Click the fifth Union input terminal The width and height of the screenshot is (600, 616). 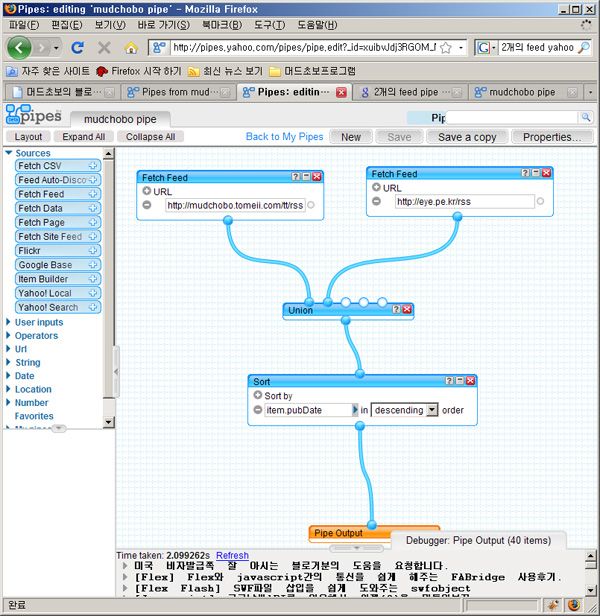(382, 302)
